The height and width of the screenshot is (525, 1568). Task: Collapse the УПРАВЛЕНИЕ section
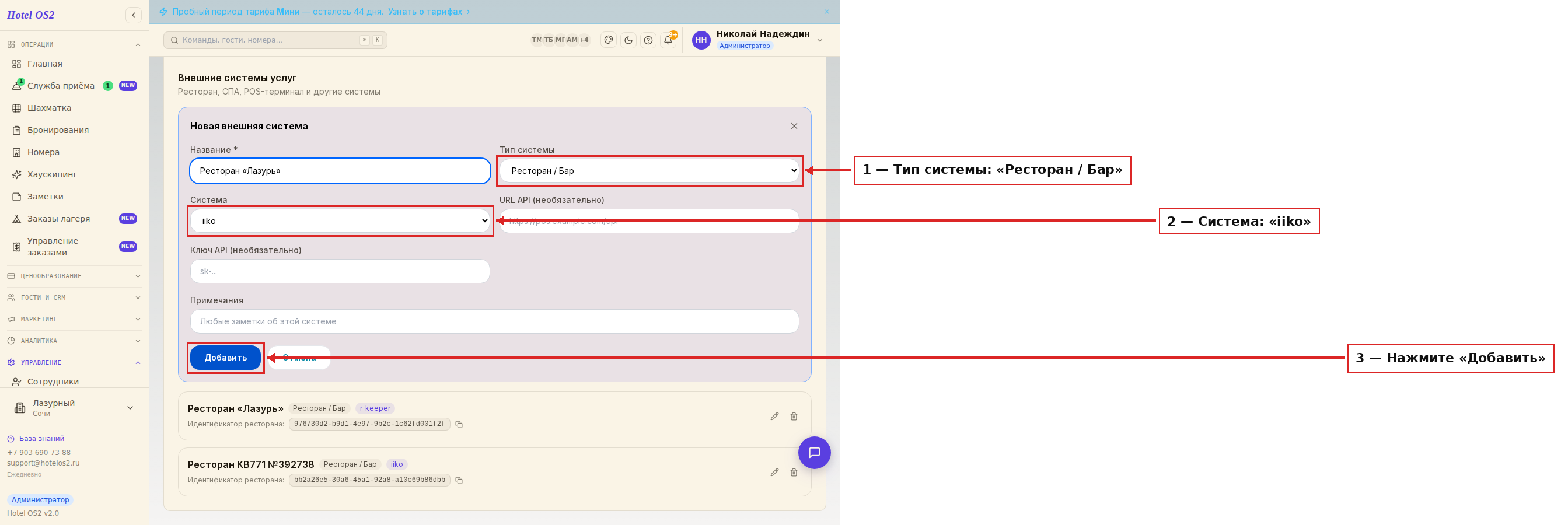click(74, 363)
